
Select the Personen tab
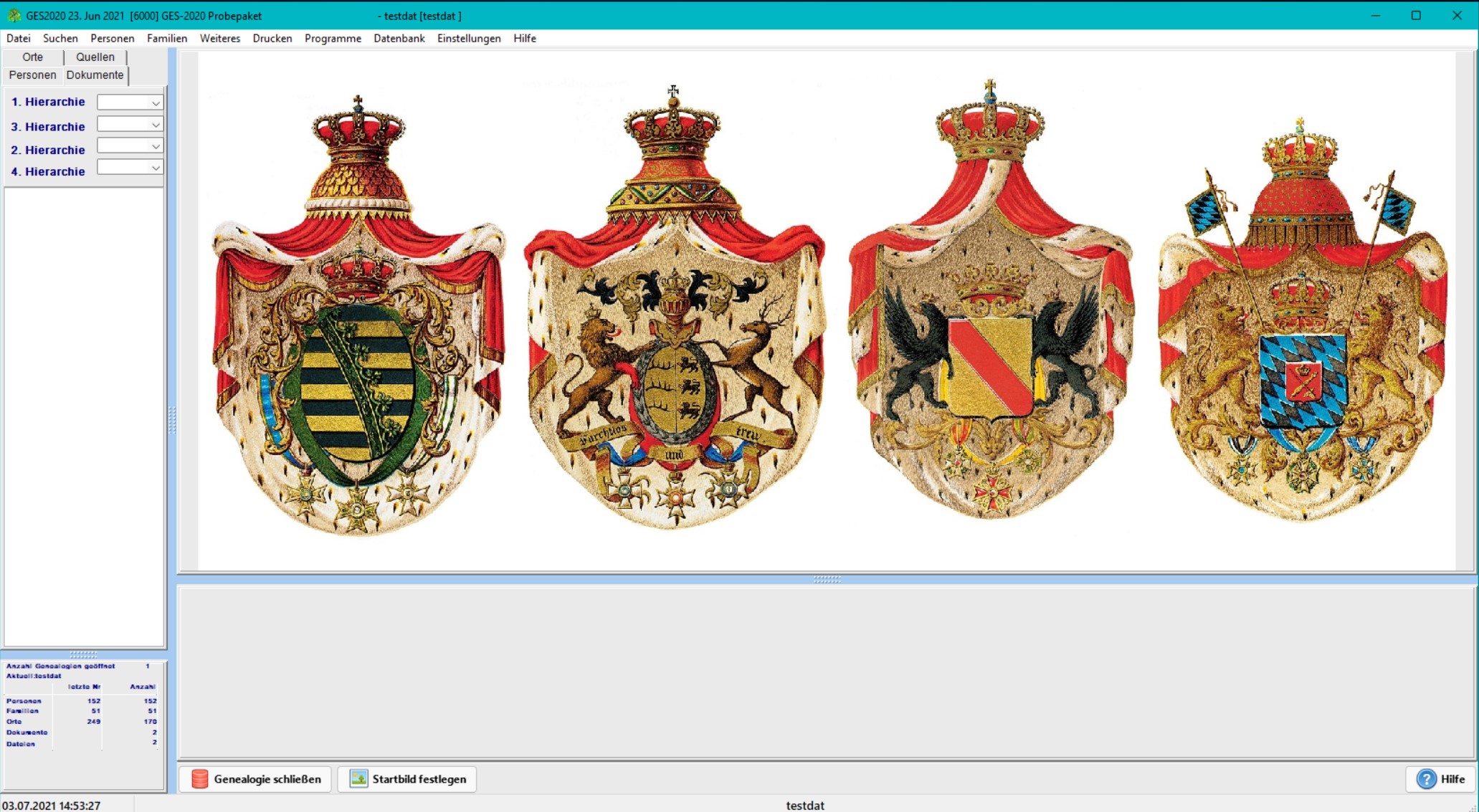33,75
